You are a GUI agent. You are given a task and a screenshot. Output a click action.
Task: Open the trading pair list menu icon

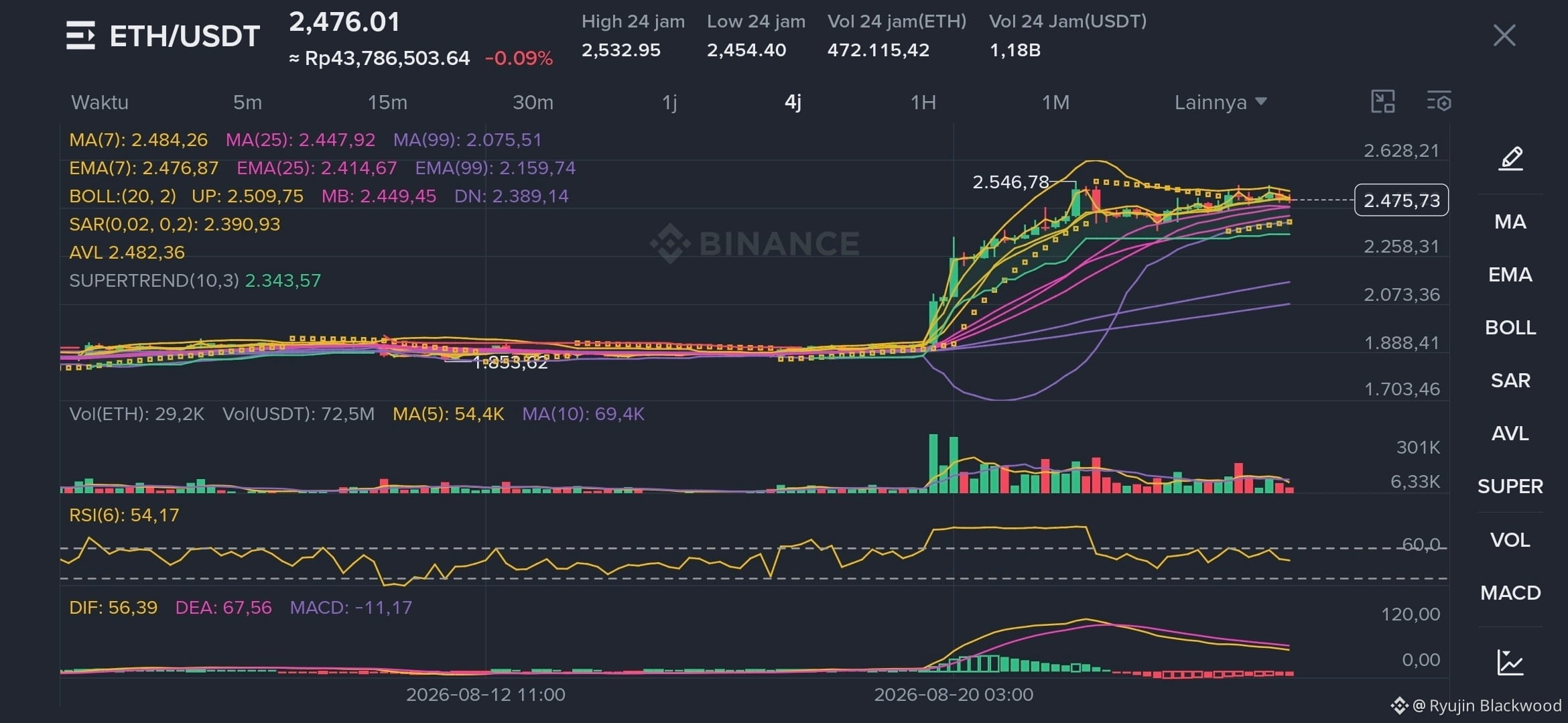[80, 36]
